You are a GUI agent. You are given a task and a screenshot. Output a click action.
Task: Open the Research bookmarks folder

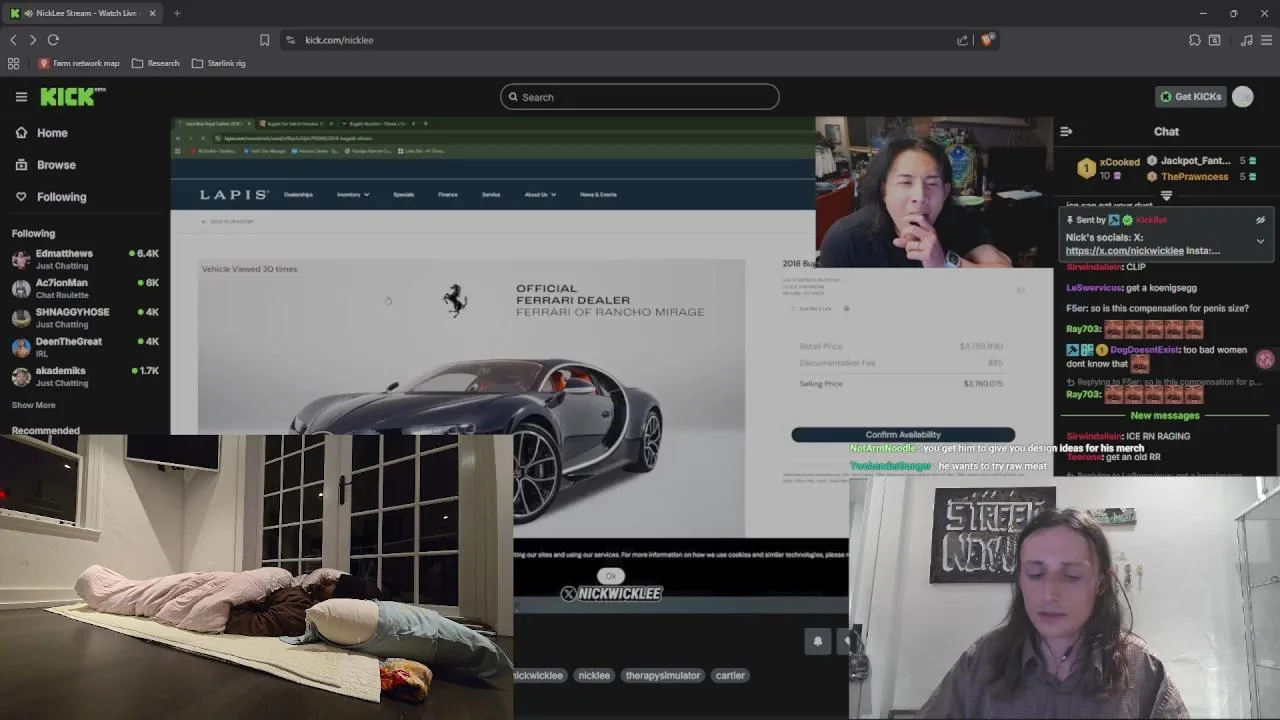156,63
